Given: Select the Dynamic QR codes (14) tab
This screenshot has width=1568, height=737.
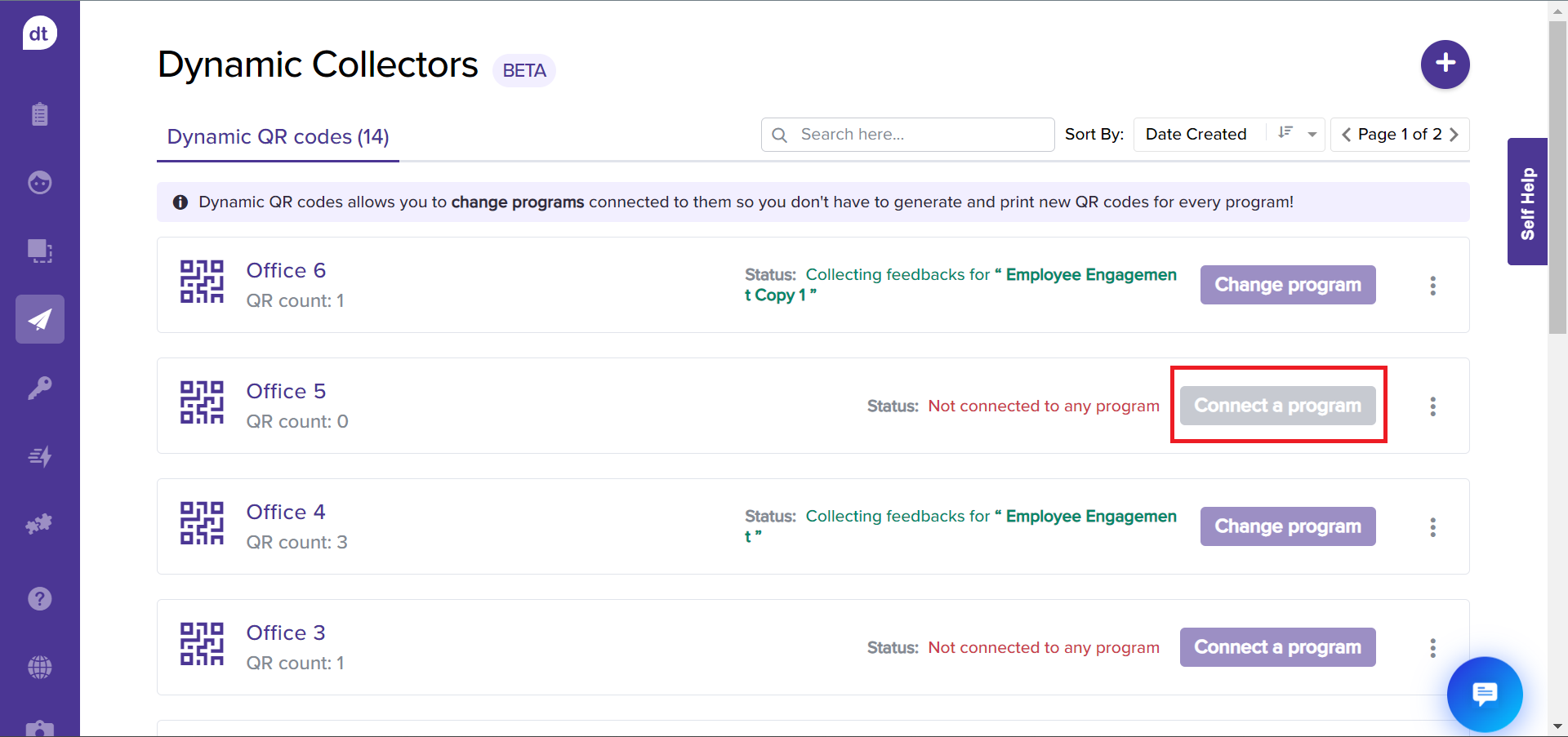Looking at the screenshot, I should 278,136.
